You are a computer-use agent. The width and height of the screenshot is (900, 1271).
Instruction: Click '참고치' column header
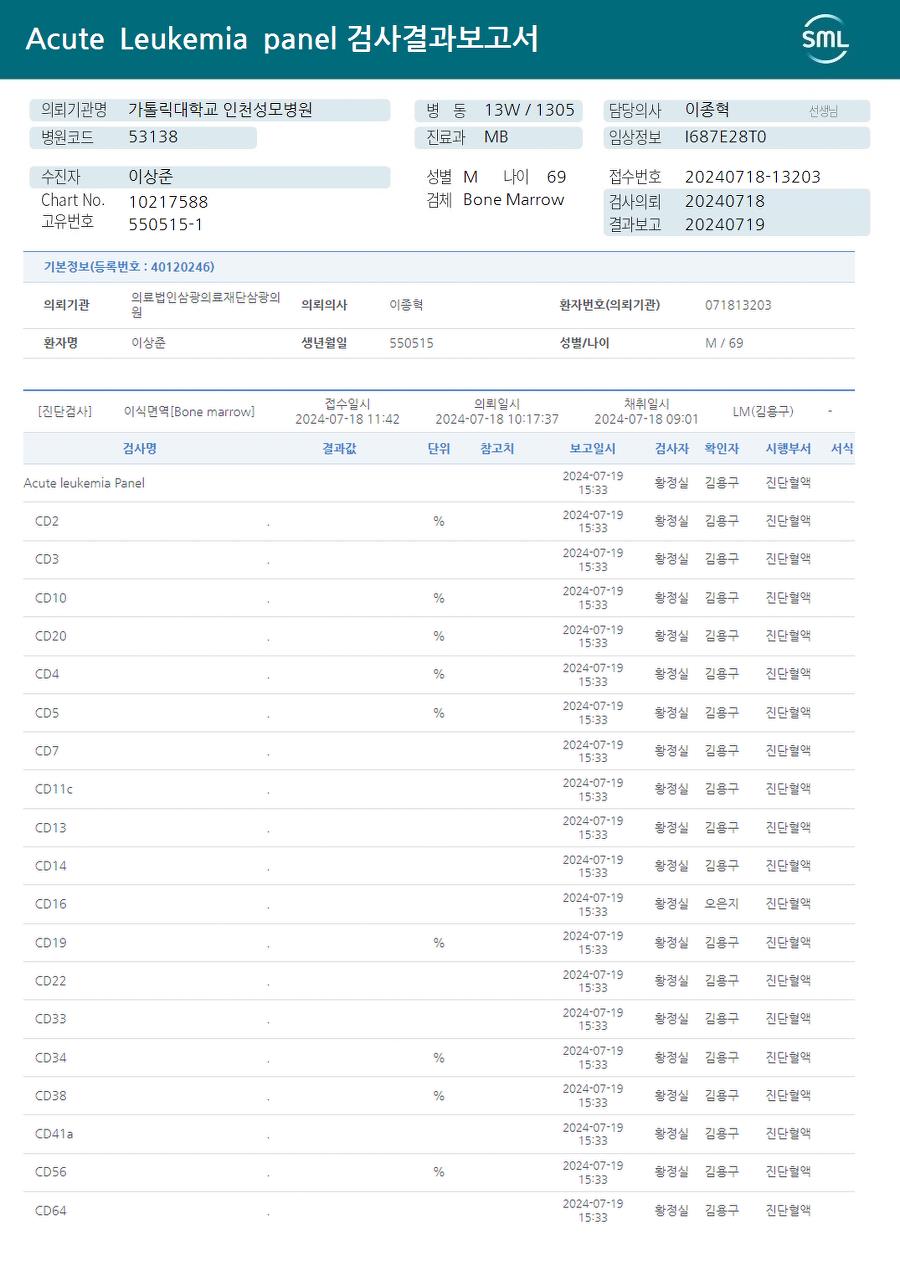point(497,449)
